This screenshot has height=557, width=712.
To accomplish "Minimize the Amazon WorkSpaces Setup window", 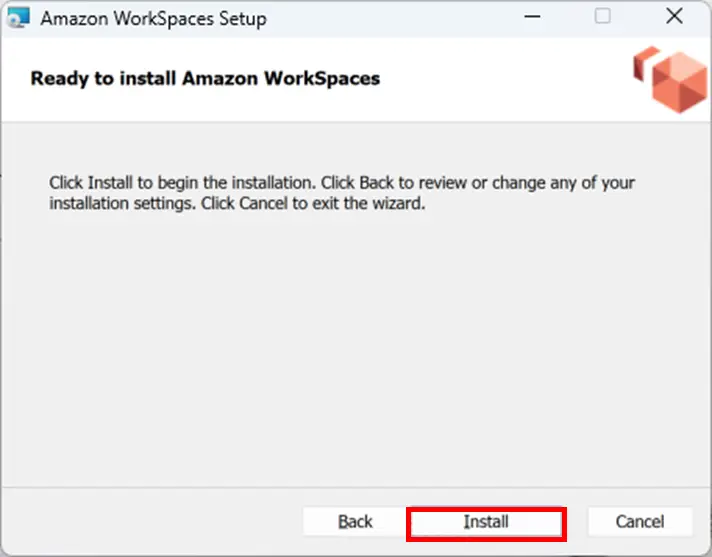I will click(x=532, y=17).
